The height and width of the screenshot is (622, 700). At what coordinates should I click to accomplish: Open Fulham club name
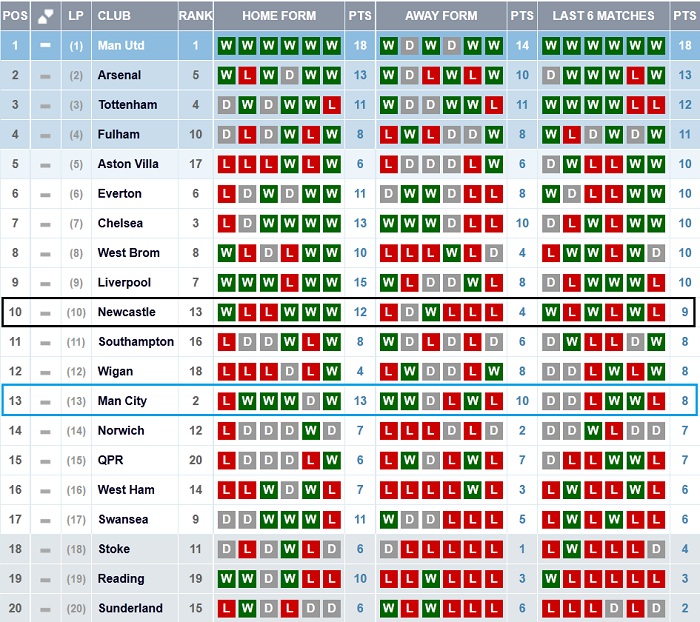[119, 134]
